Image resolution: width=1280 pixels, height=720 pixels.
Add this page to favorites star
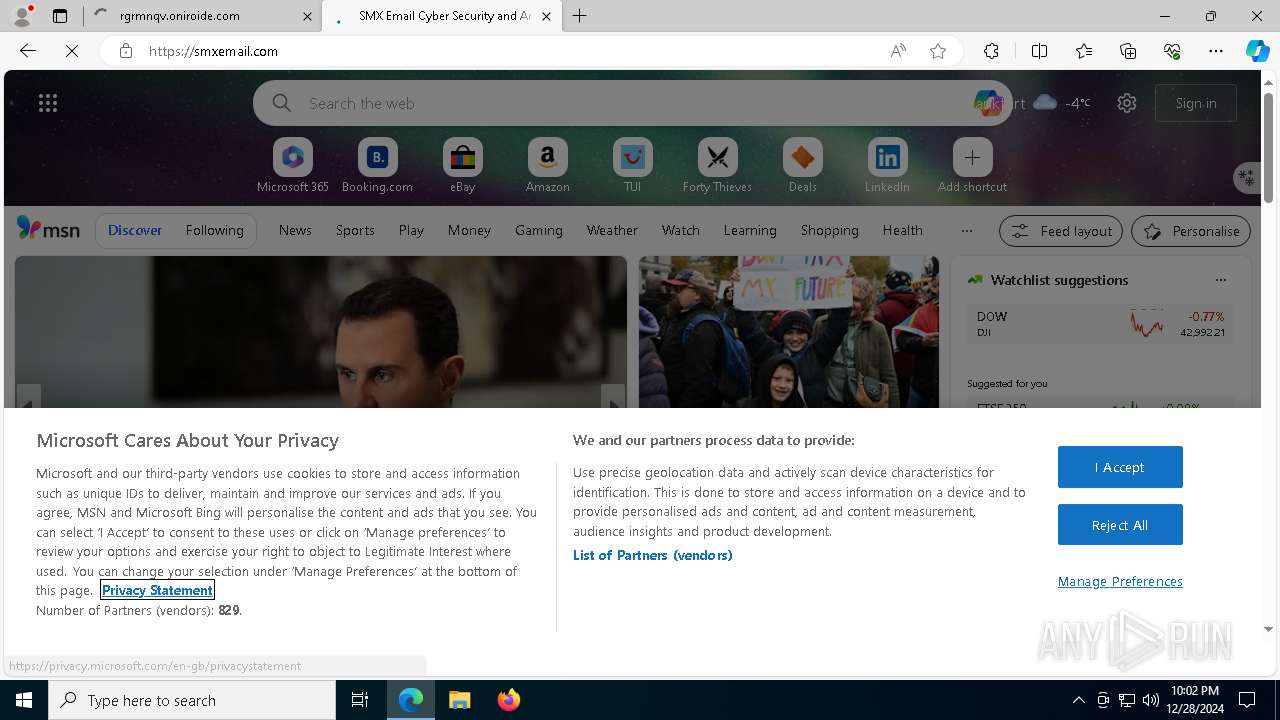tap(938, 51)
